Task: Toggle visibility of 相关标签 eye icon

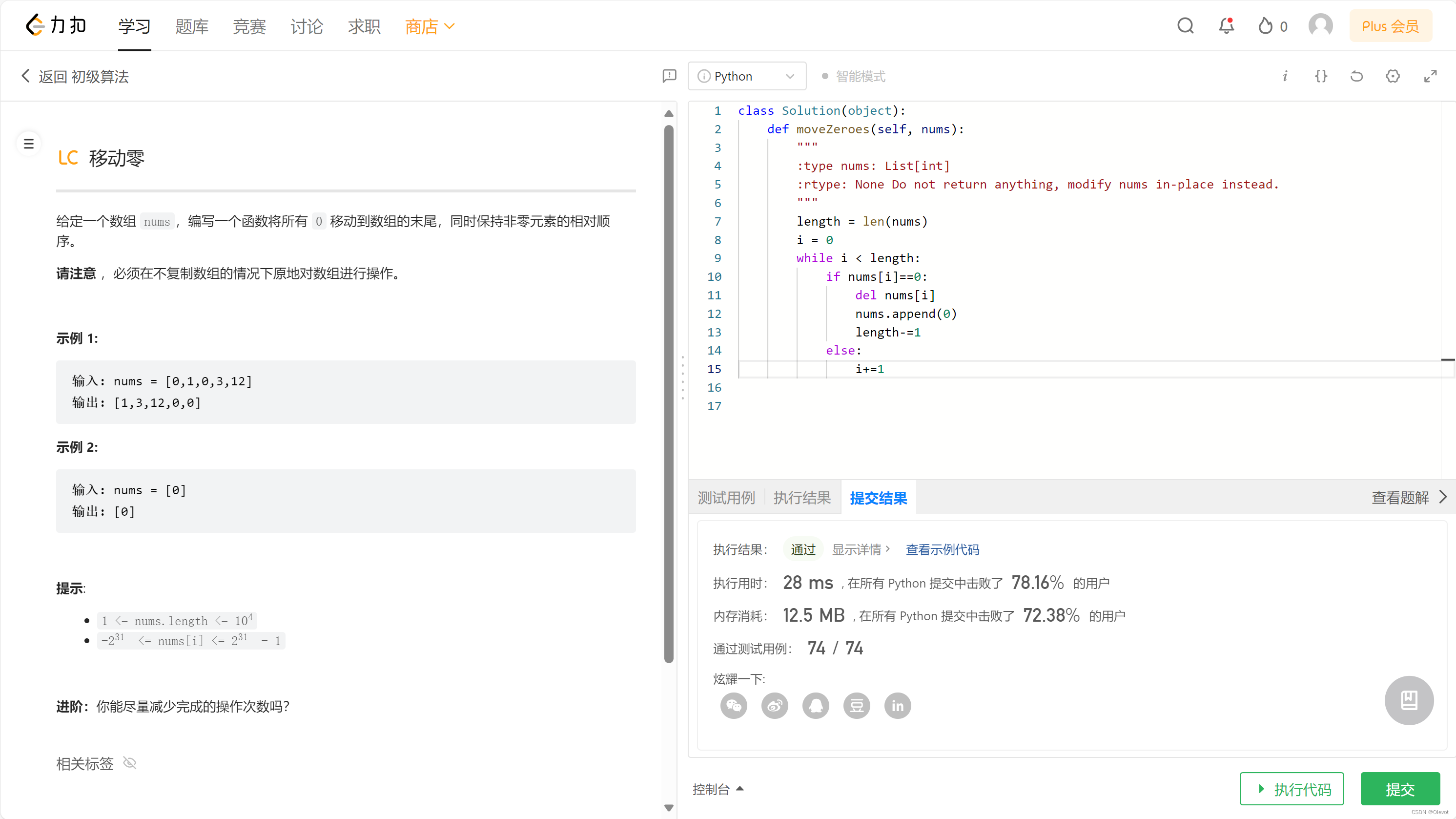Action: [x=130, y=763]
